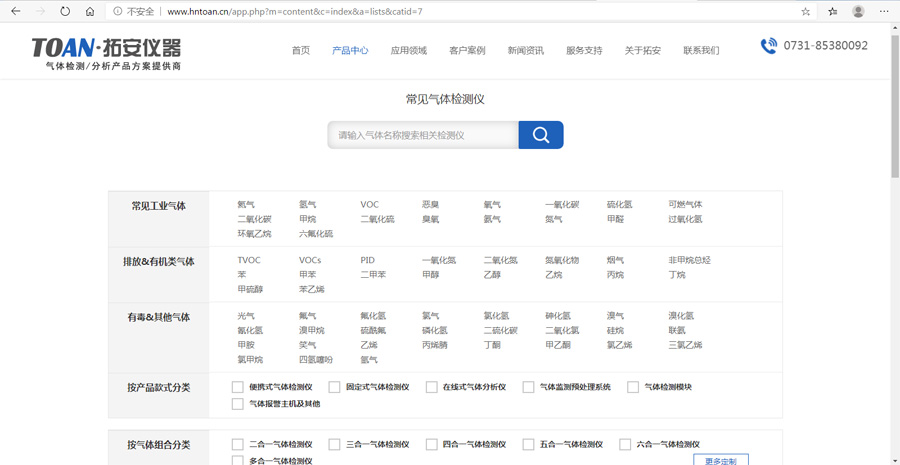Open the 关于拓安 nav item
Screen dimensions: 900x465
(x=643, y=51)
